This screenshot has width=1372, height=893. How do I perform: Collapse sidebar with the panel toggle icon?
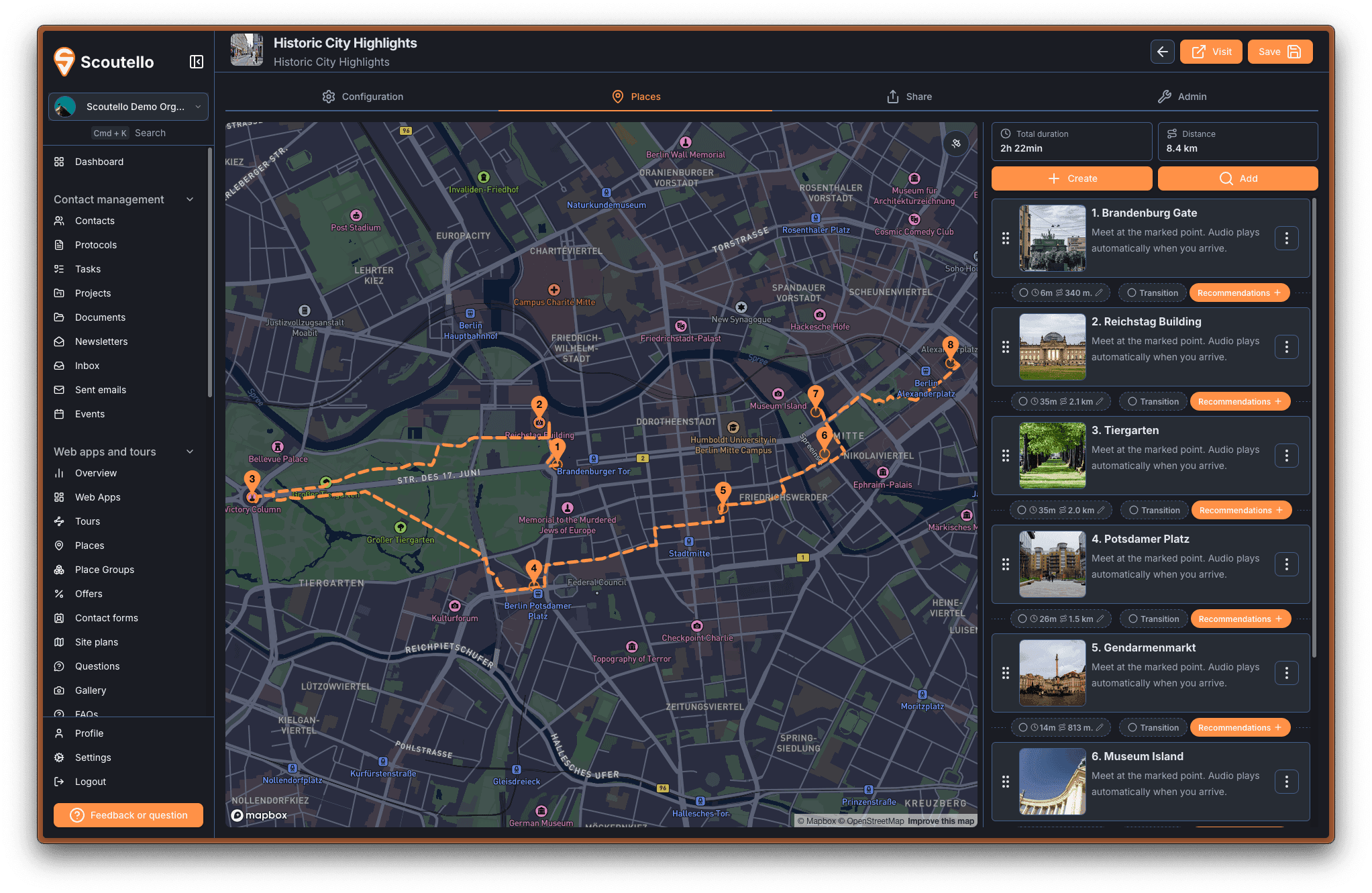(197, 62)
